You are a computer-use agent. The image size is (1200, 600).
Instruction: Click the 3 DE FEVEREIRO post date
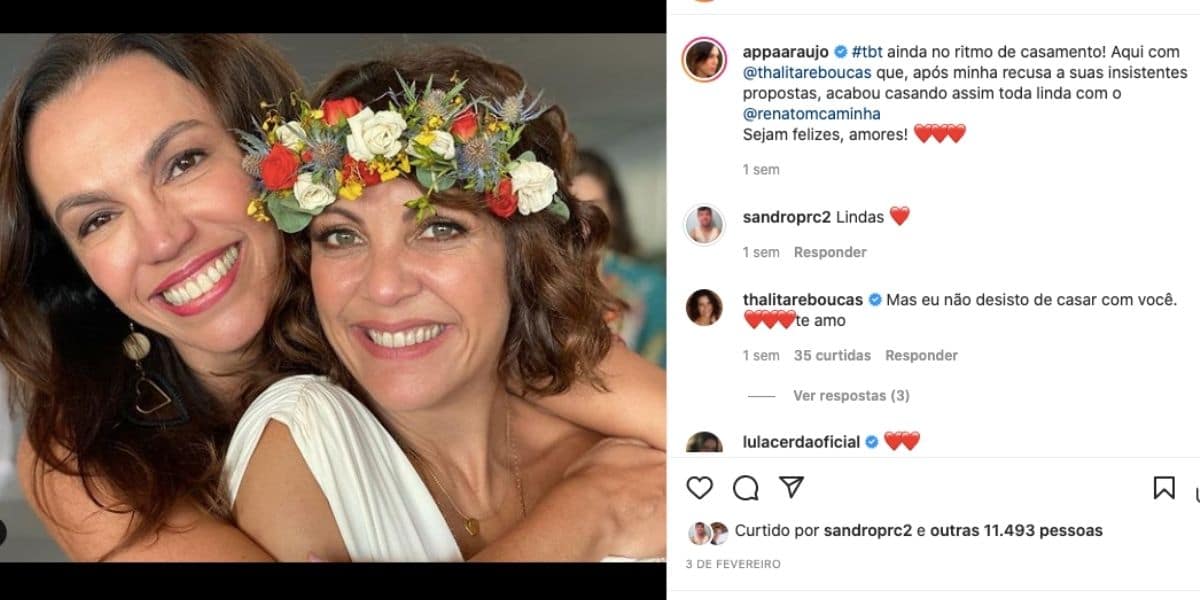(733, 564)
